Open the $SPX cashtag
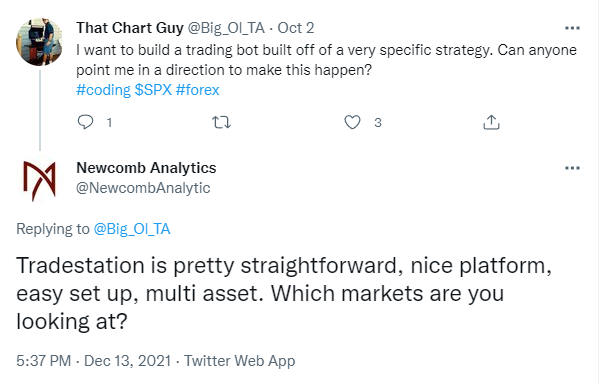This screenshot has width=605, height=384. (153, 90)
